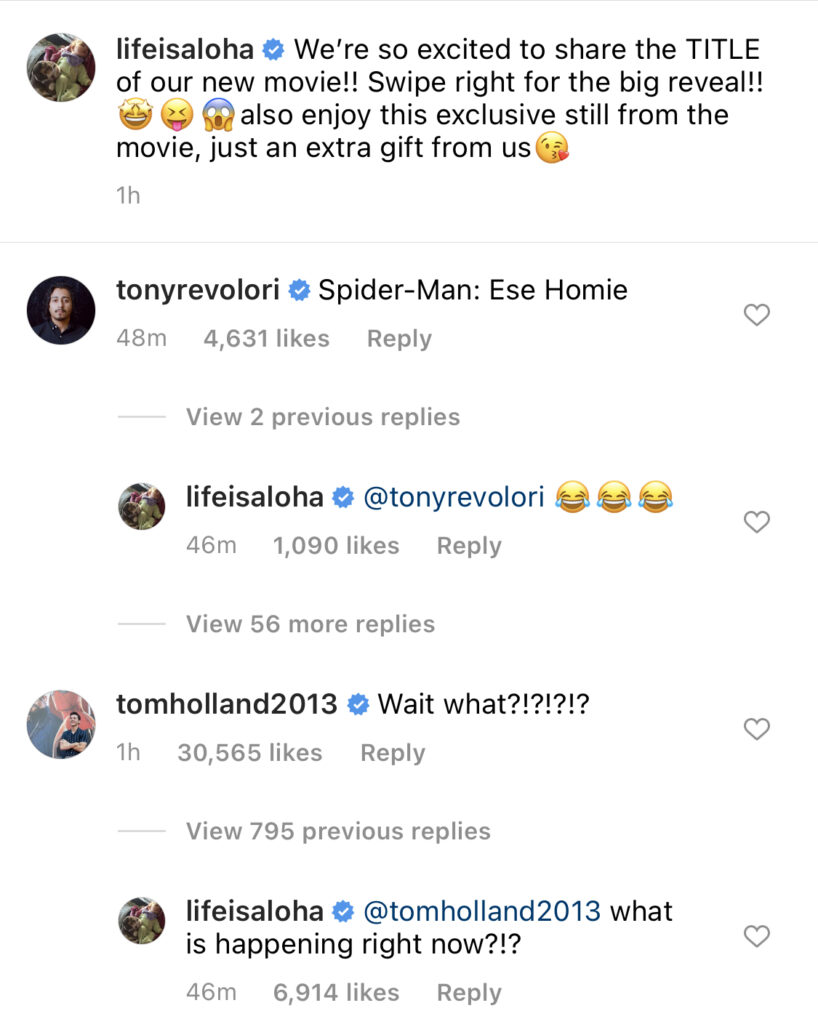The width and height of the screenshot is (818, 1024).
Task: Like lifeisaloha's 'what is happening' reply
Action: 758,936
